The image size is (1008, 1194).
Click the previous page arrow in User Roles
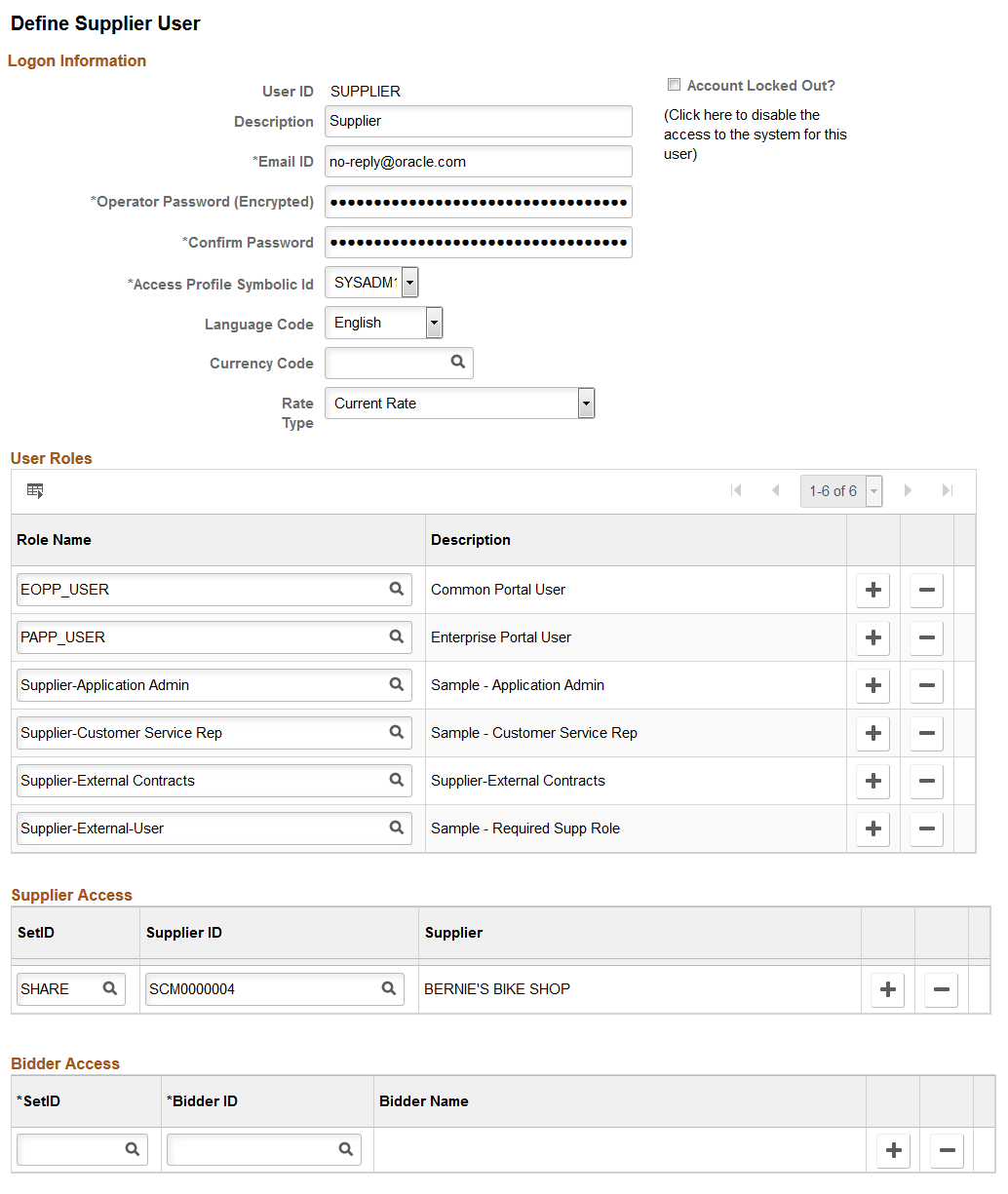(x=775, y=490)
